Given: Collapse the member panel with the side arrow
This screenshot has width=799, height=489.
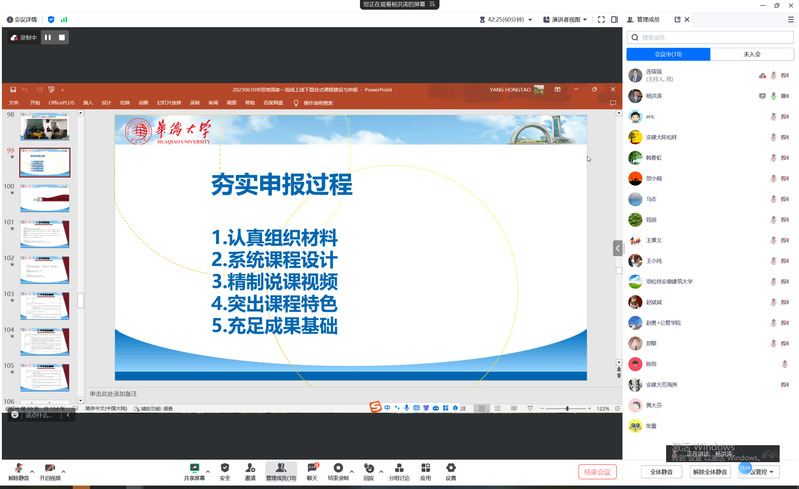Looking at the screenshot, I should (618, 248).
